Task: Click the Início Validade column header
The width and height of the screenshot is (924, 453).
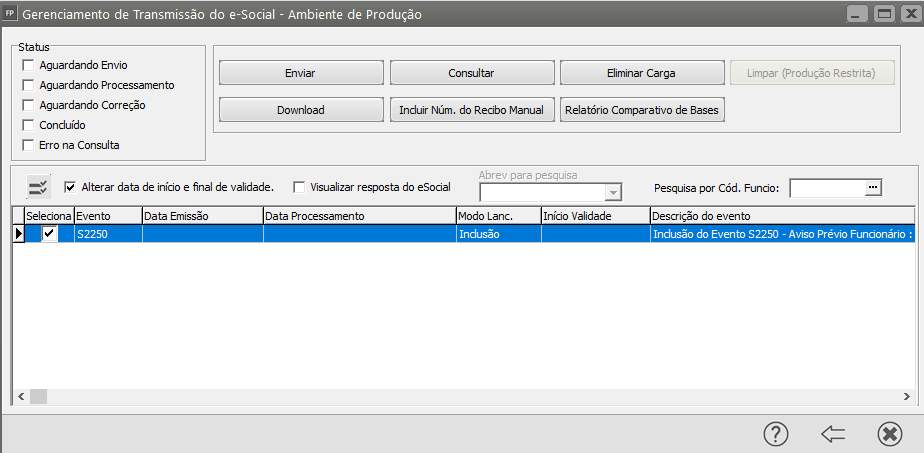Action: point(595,216)
